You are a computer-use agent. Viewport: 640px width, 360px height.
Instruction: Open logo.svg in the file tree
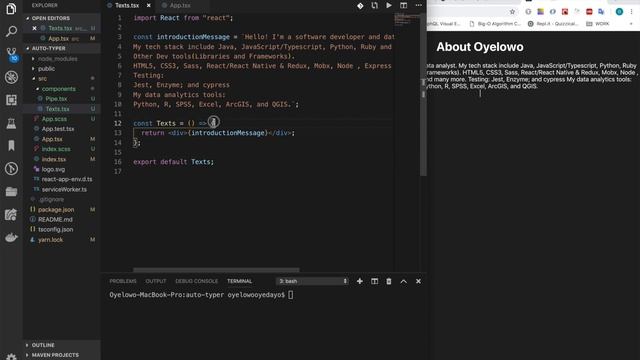[53, 169]
